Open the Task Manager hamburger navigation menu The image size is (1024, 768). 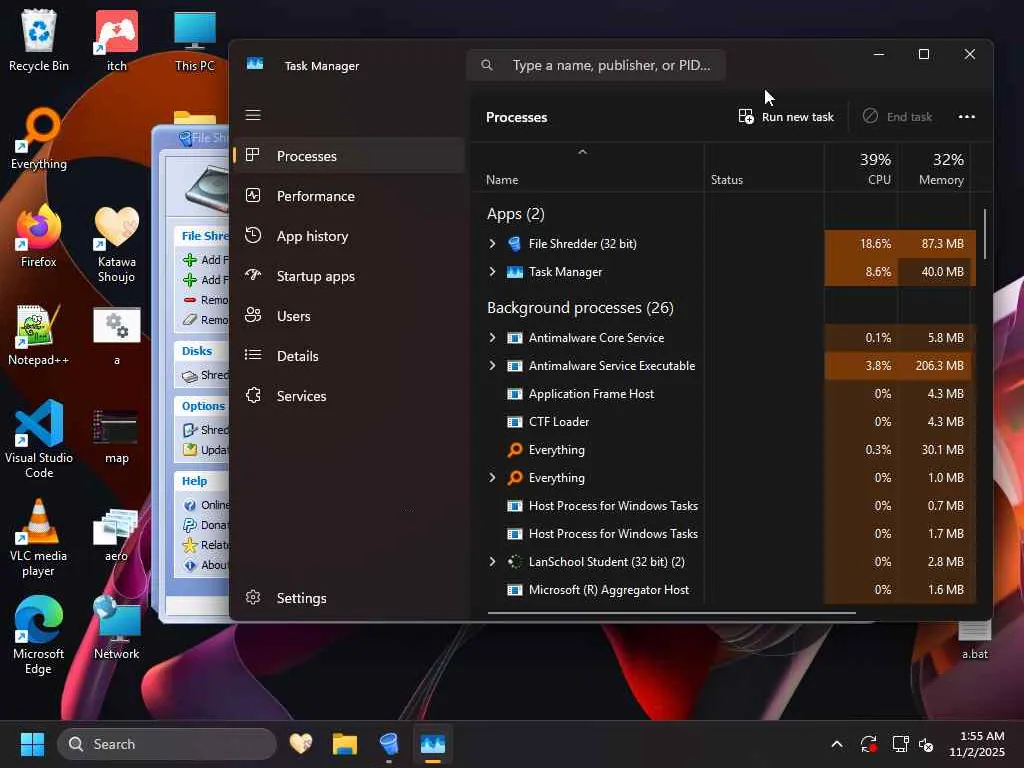[x=253, y=115]
